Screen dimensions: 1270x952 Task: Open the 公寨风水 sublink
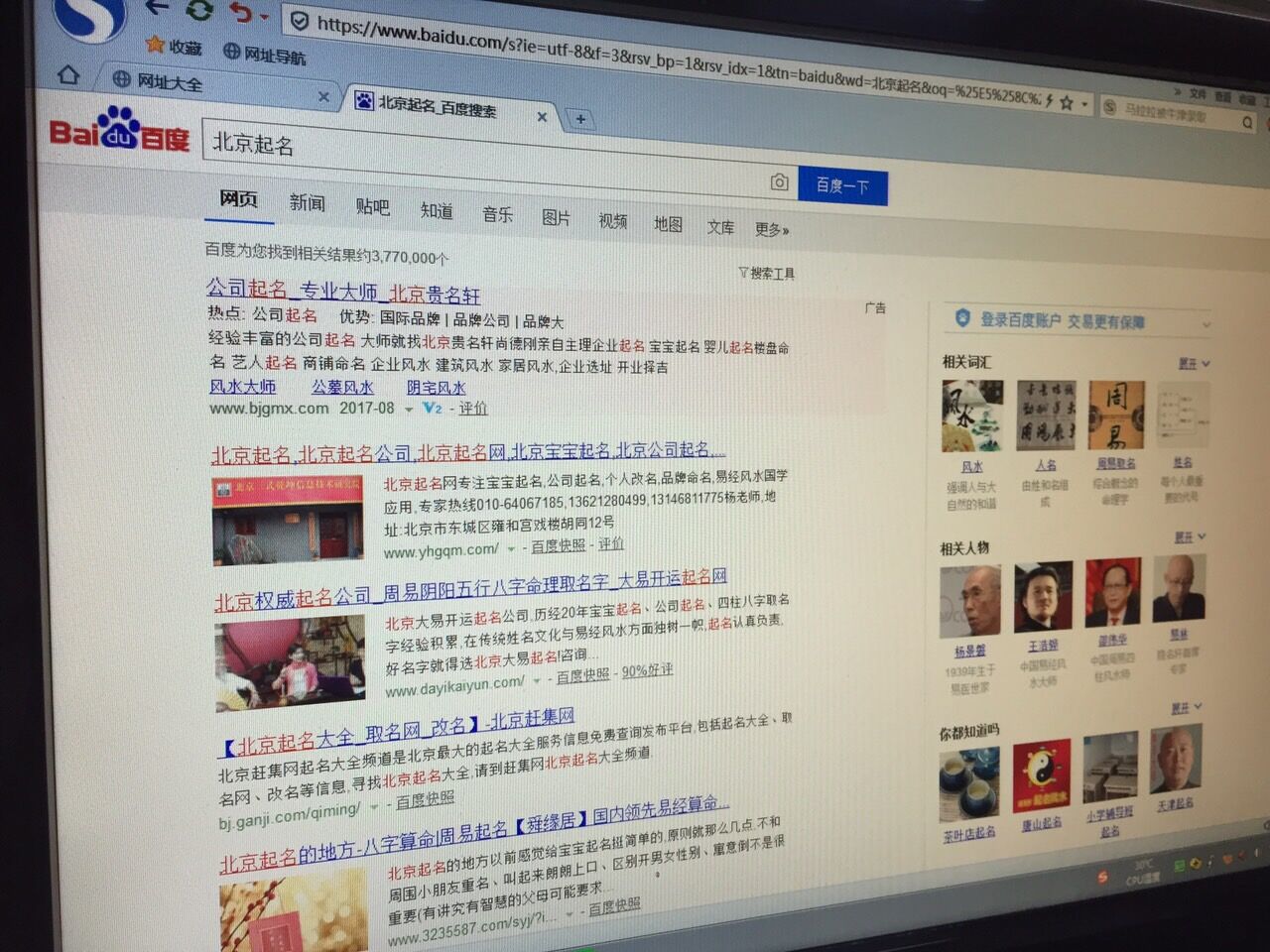342,387
